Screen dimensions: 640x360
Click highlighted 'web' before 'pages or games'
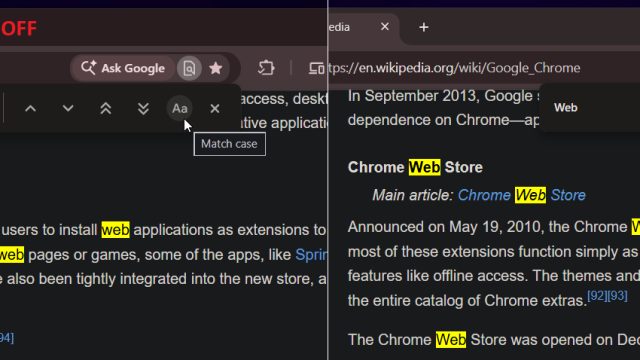point(12,255)
